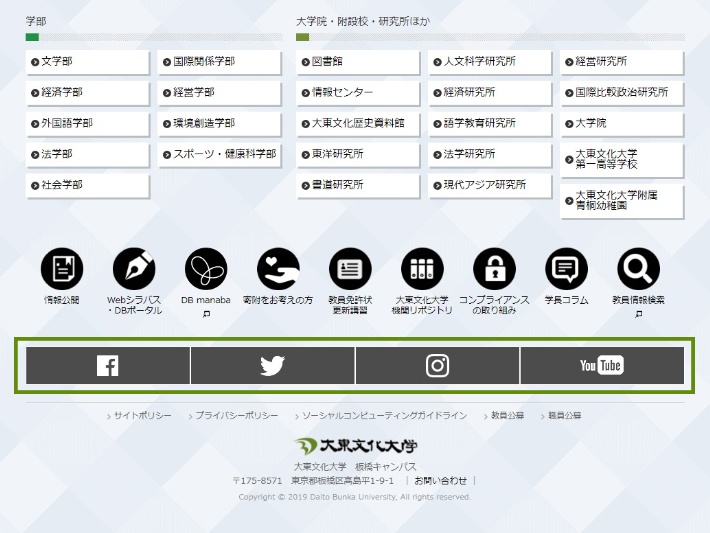Viewport: 710px width, 533px height.
Task: Select 経済研究所 button
Action: [x=490, y=92]
